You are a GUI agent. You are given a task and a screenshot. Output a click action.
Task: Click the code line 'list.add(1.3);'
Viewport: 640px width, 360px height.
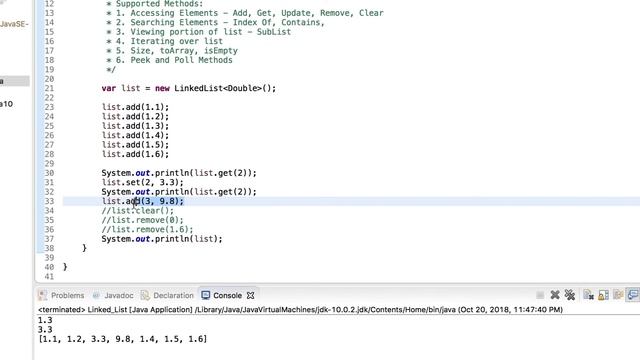coord(135,126)
